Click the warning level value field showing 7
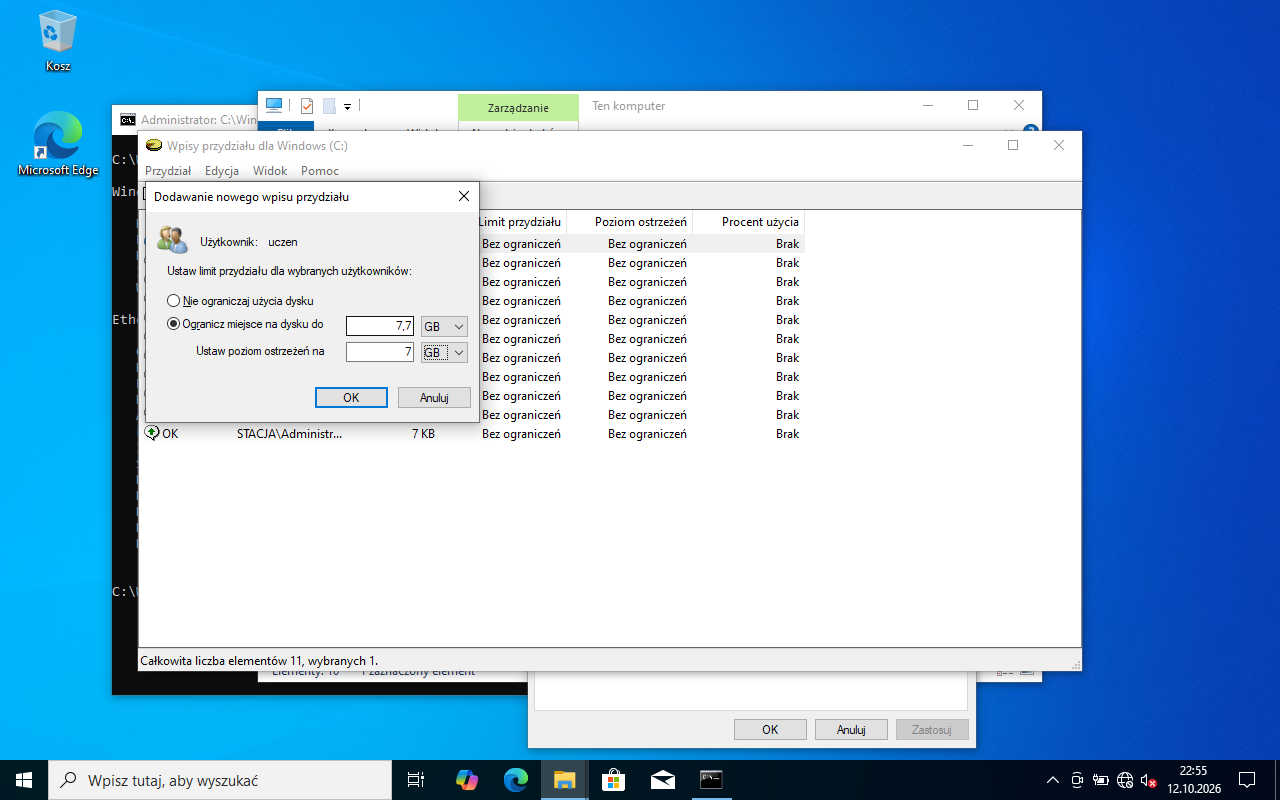 pyautogui.click(x=380, y=352)
